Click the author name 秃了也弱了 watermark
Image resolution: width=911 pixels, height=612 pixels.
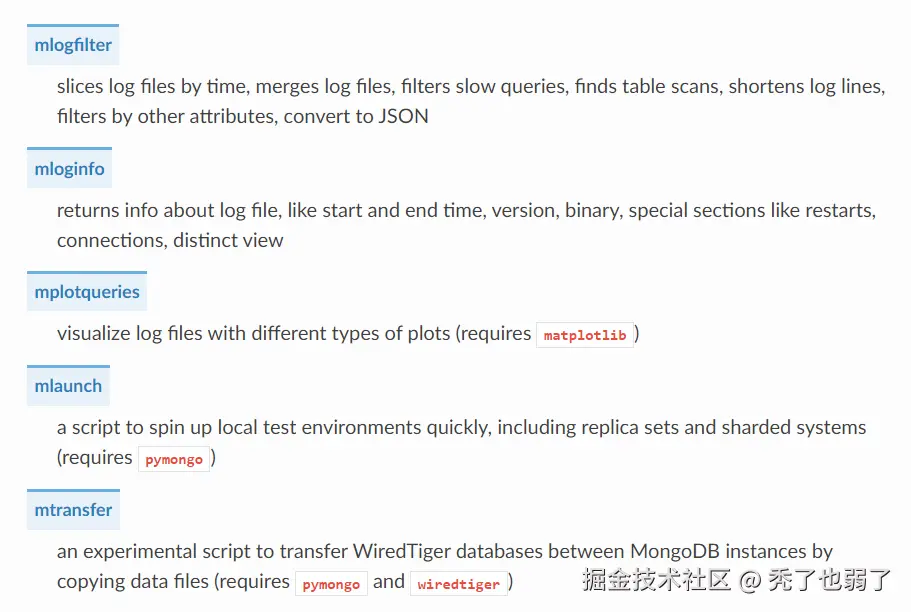click(829, 580)
